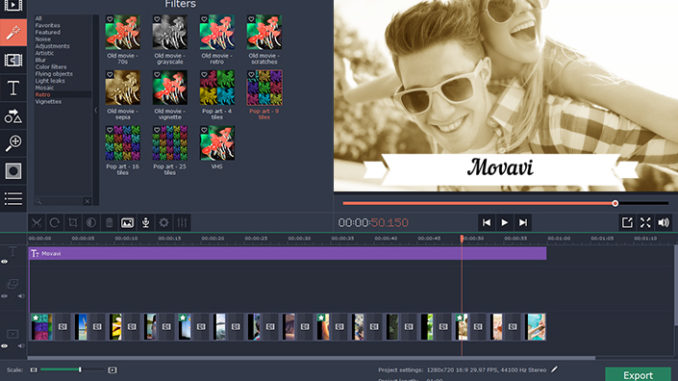Toggle visibility of the overlay track
This screenshot has width=678, height=381.
click(x=4, y=296)
